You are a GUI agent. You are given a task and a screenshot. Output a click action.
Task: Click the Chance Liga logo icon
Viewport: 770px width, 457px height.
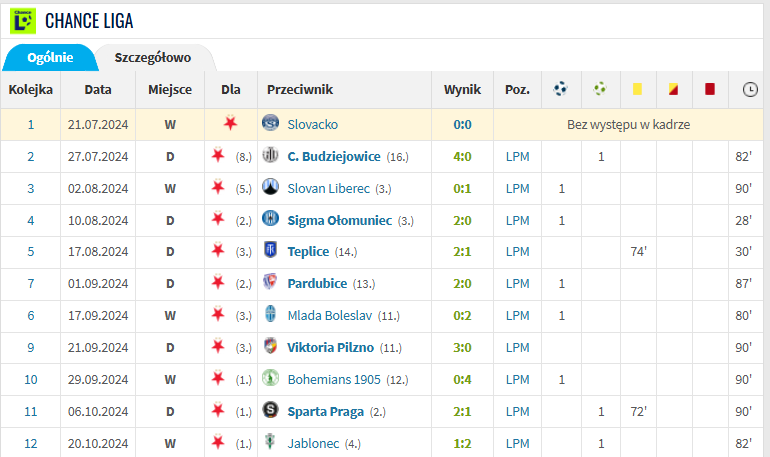[x=23, y=21]
